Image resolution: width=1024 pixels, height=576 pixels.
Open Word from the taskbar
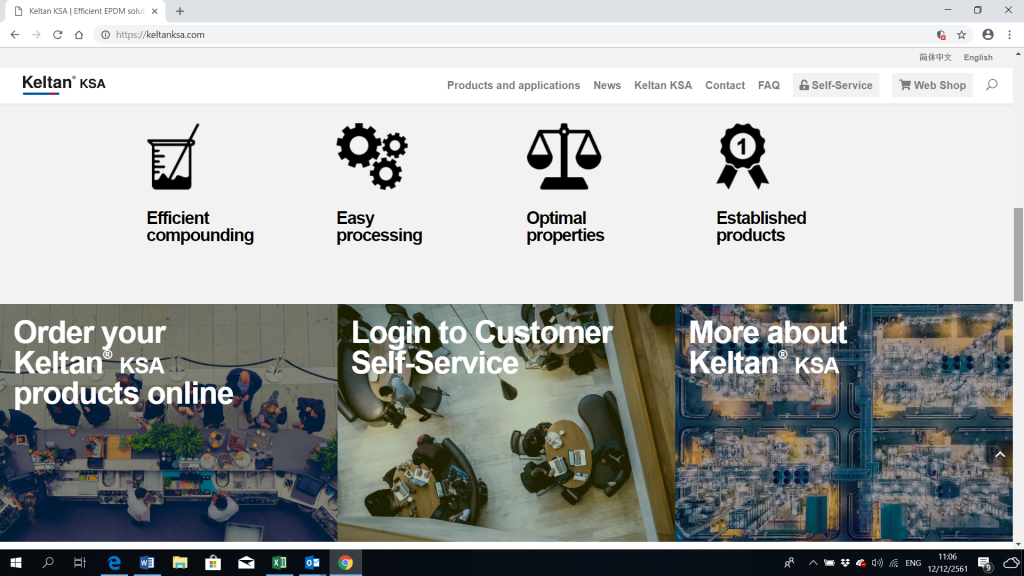click(147, 562)
